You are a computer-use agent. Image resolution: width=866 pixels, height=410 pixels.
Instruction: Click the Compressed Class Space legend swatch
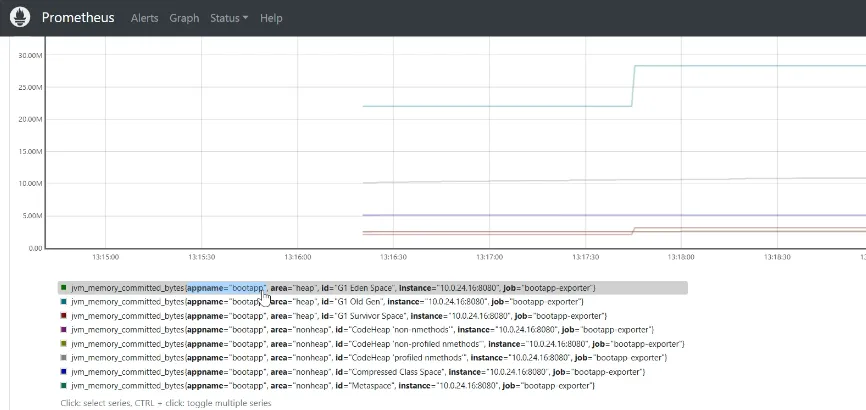click(64, 371)
